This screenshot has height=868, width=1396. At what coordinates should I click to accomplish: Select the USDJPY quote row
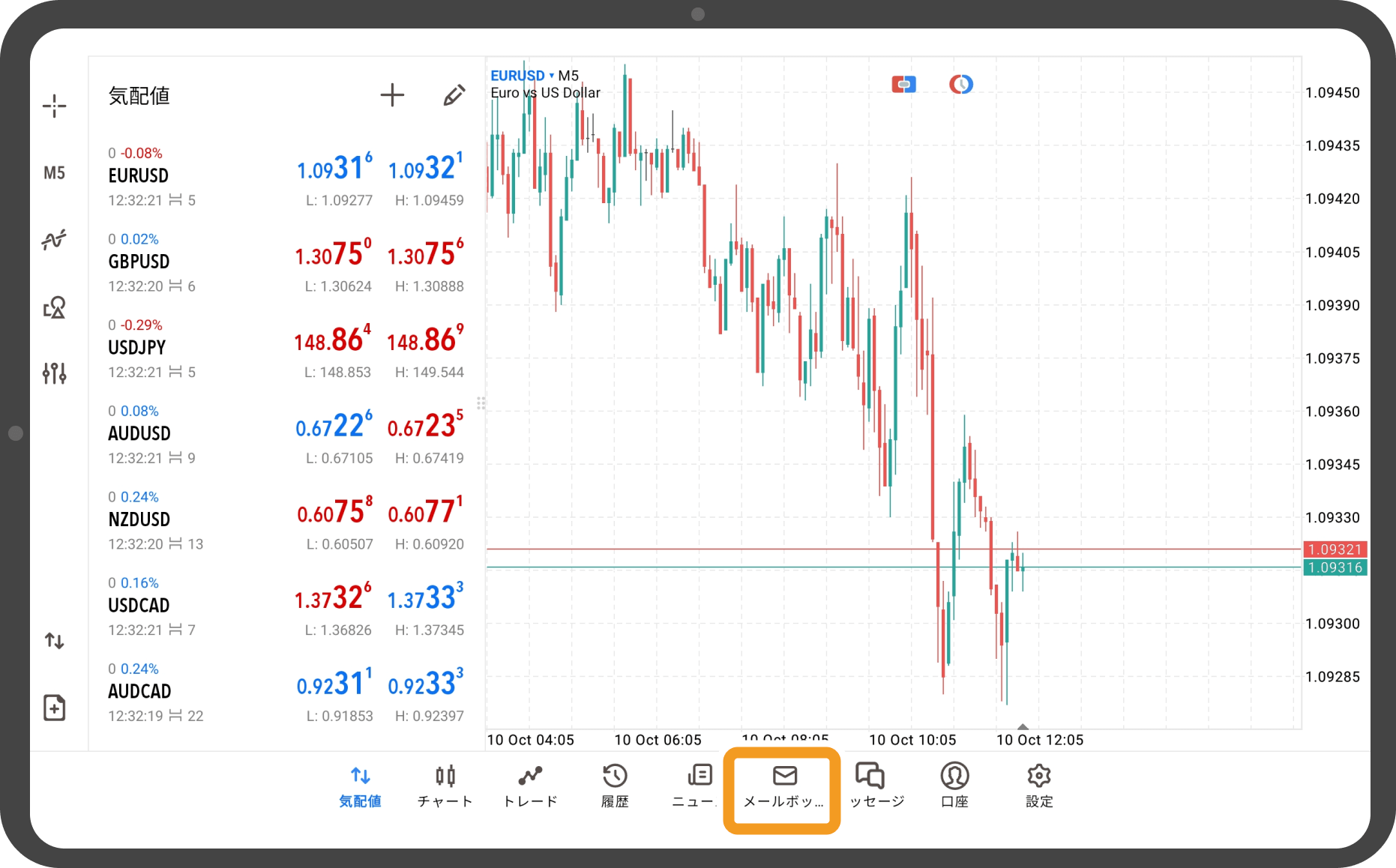pos(286,349)
